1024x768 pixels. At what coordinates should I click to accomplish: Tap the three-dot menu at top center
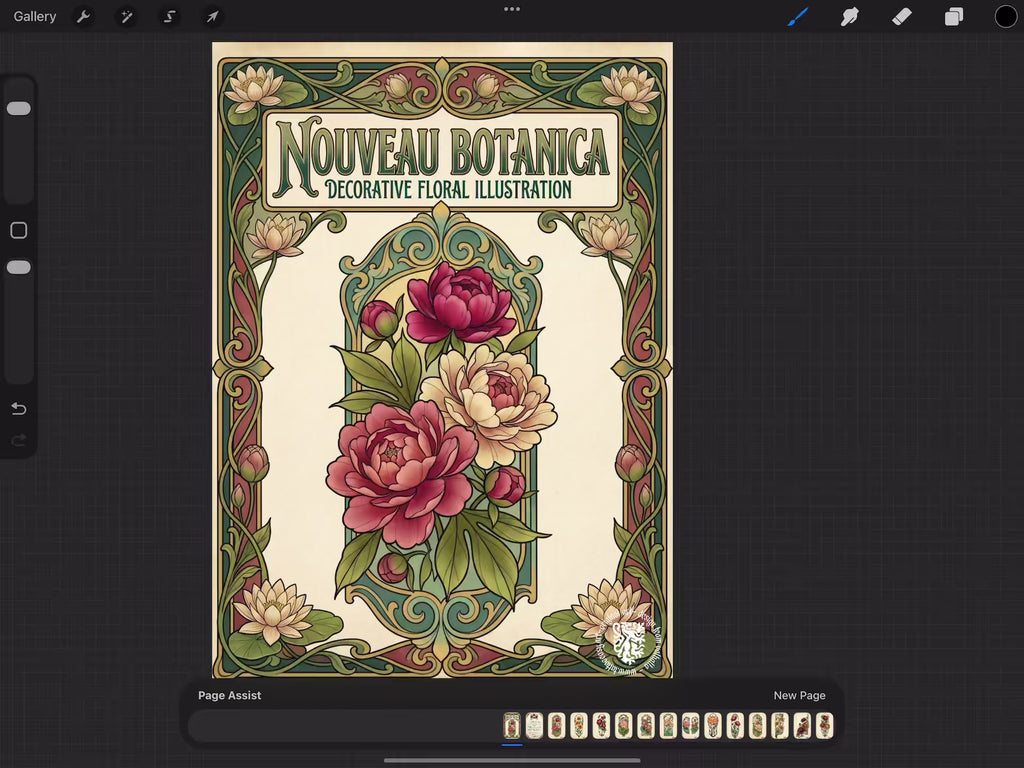(512, 9)
